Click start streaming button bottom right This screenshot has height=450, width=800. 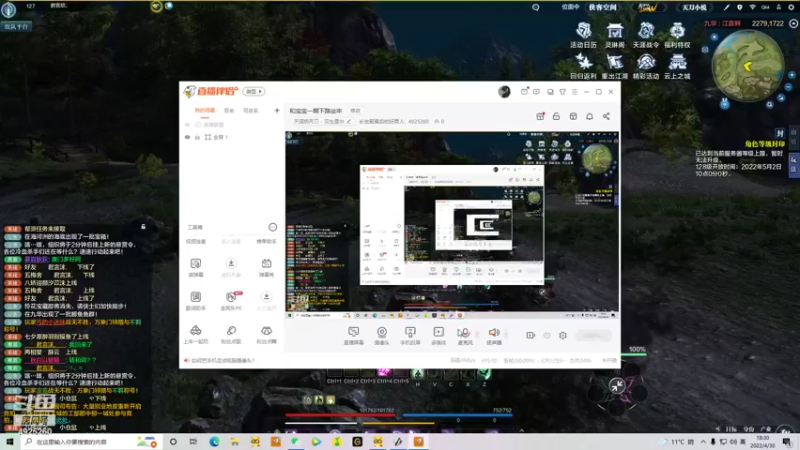click(x=593, y=335)
